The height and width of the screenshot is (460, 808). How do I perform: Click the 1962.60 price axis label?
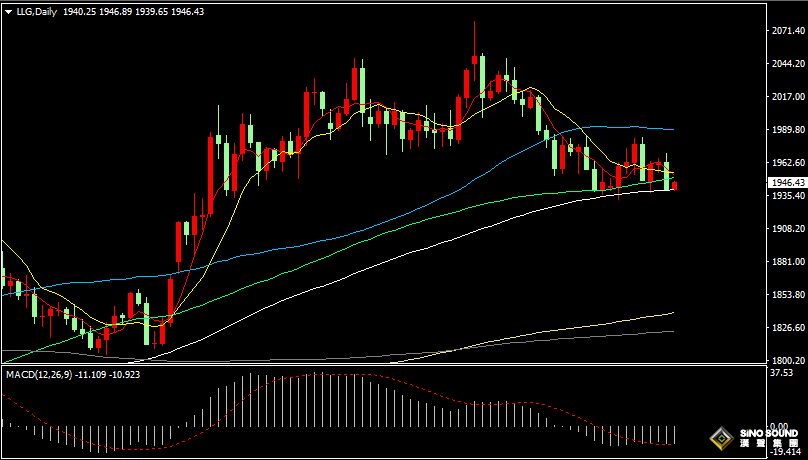pos(787,163)
